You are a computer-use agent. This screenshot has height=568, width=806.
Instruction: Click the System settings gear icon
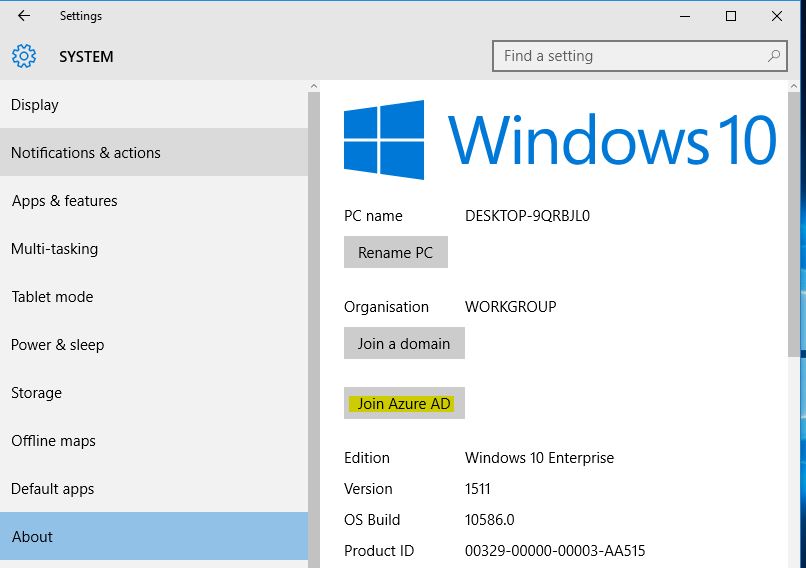(24, 56)
